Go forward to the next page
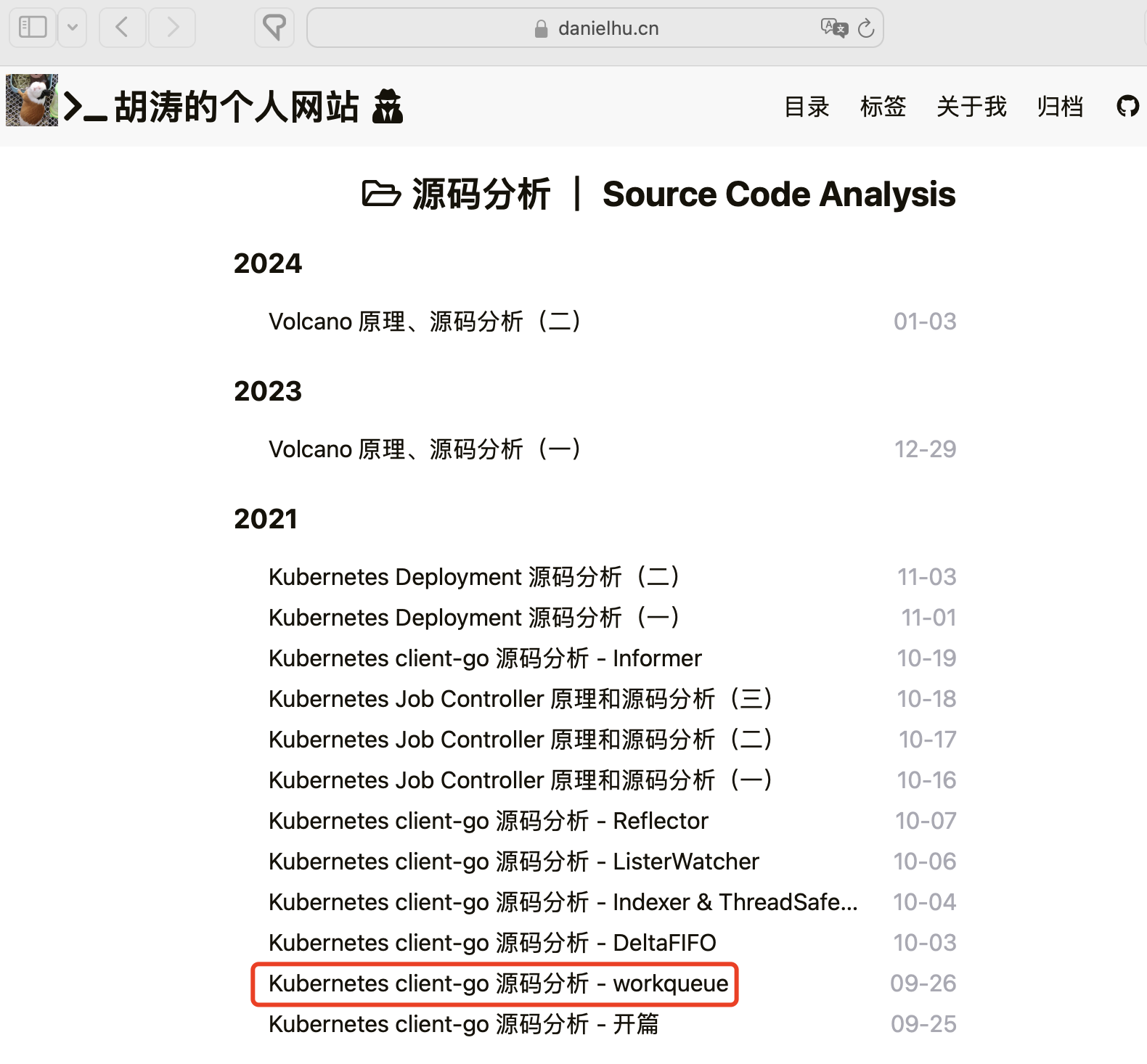The height and width of the screenshot is (1064, 1147). pos(172,28)
